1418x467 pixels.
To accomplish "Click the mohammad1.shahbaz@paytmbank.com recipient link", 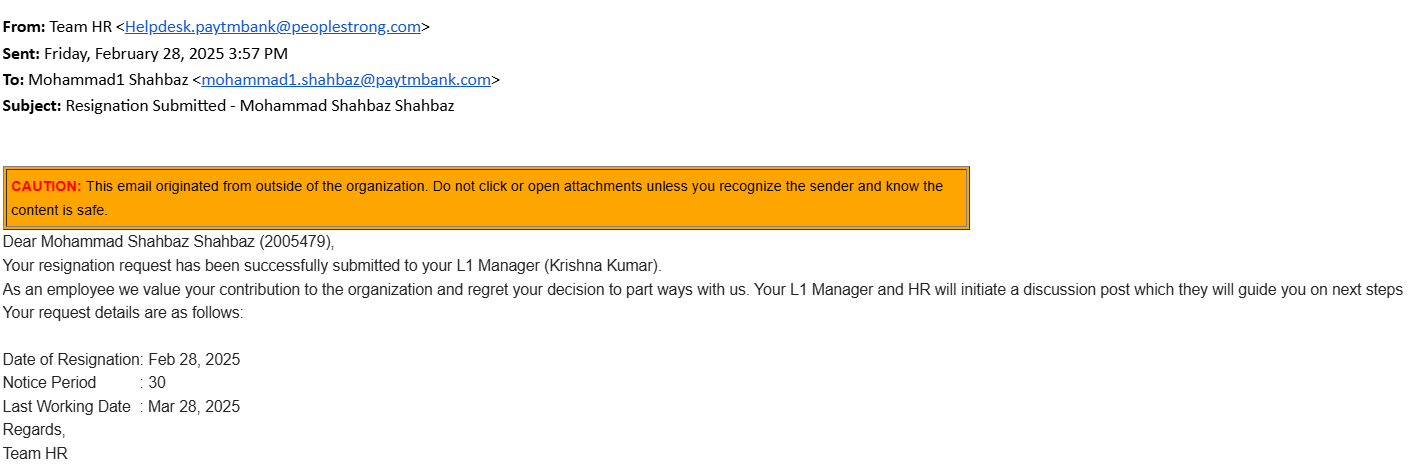I will pos(346,79).
